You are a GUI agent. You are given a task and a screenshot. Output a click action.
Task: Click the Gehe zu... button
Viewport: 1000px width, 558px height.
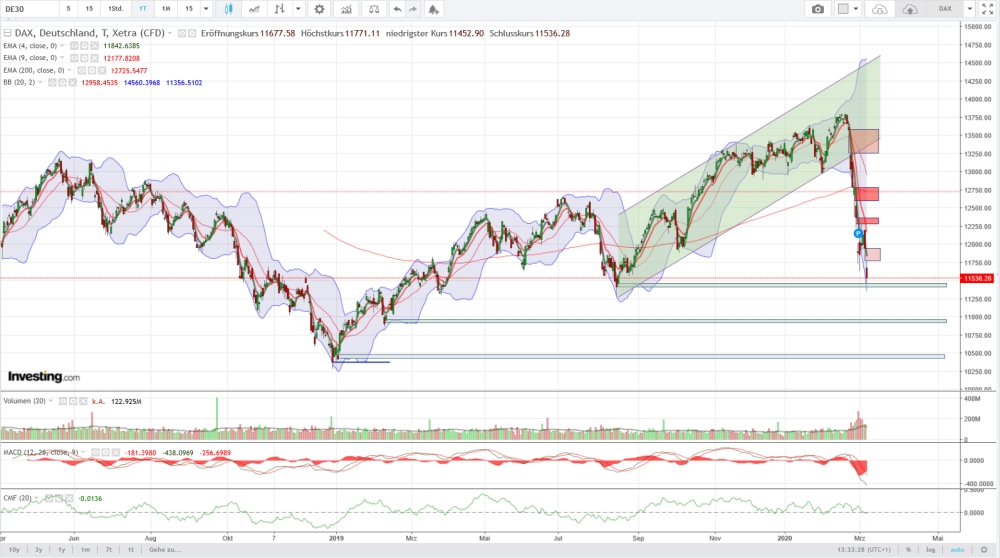pyautogui.click(x=165, y=549)
